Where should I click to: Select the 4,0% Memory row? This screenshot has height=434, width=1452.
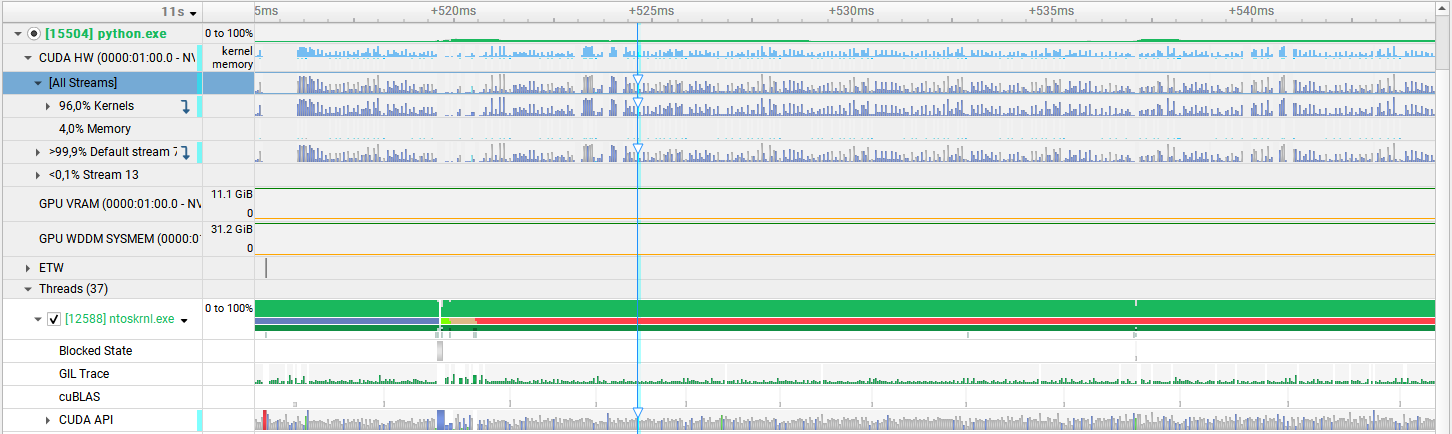[95, 129]
